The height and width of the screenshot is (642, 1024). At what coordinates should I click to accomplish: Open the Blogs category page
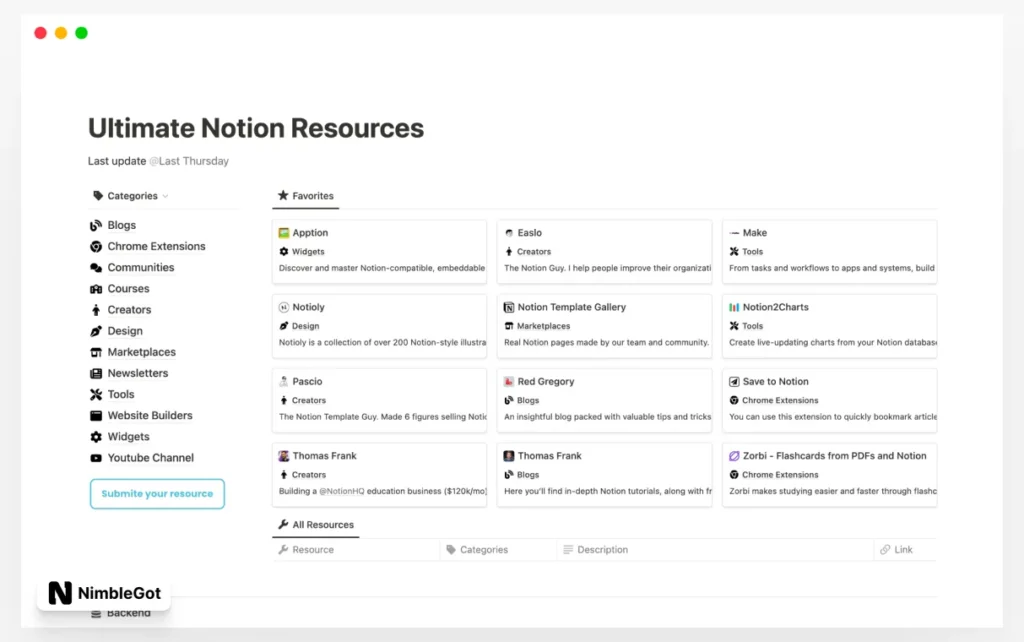point(121,225)
